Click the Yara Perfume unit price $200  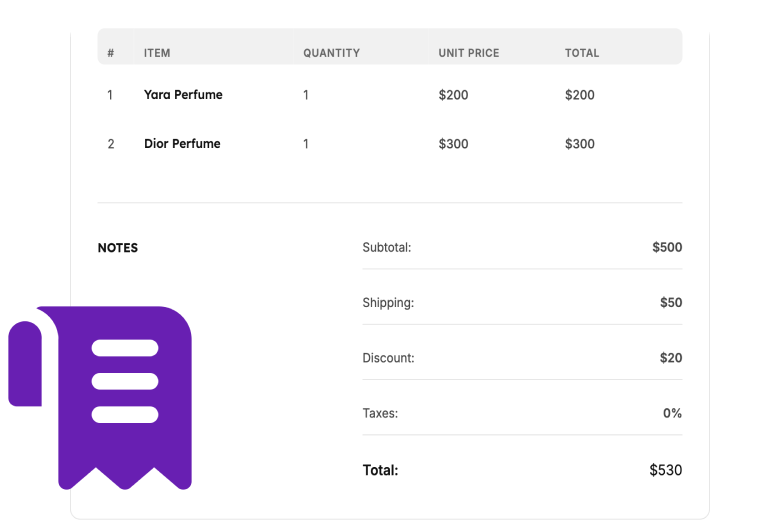(x=453, y=95)
